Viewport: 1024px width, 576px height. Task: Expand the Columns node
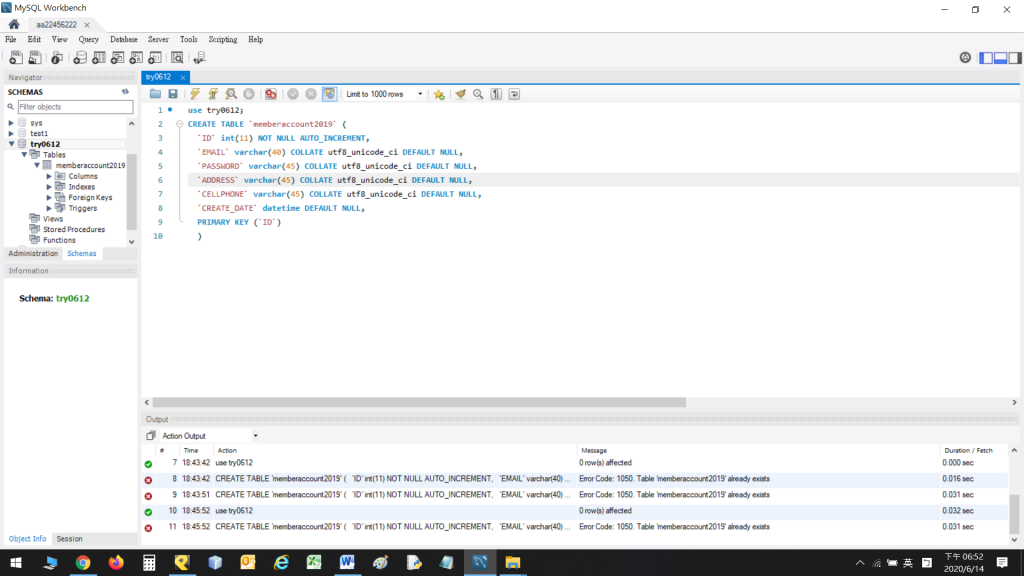[x=49, y=176]
